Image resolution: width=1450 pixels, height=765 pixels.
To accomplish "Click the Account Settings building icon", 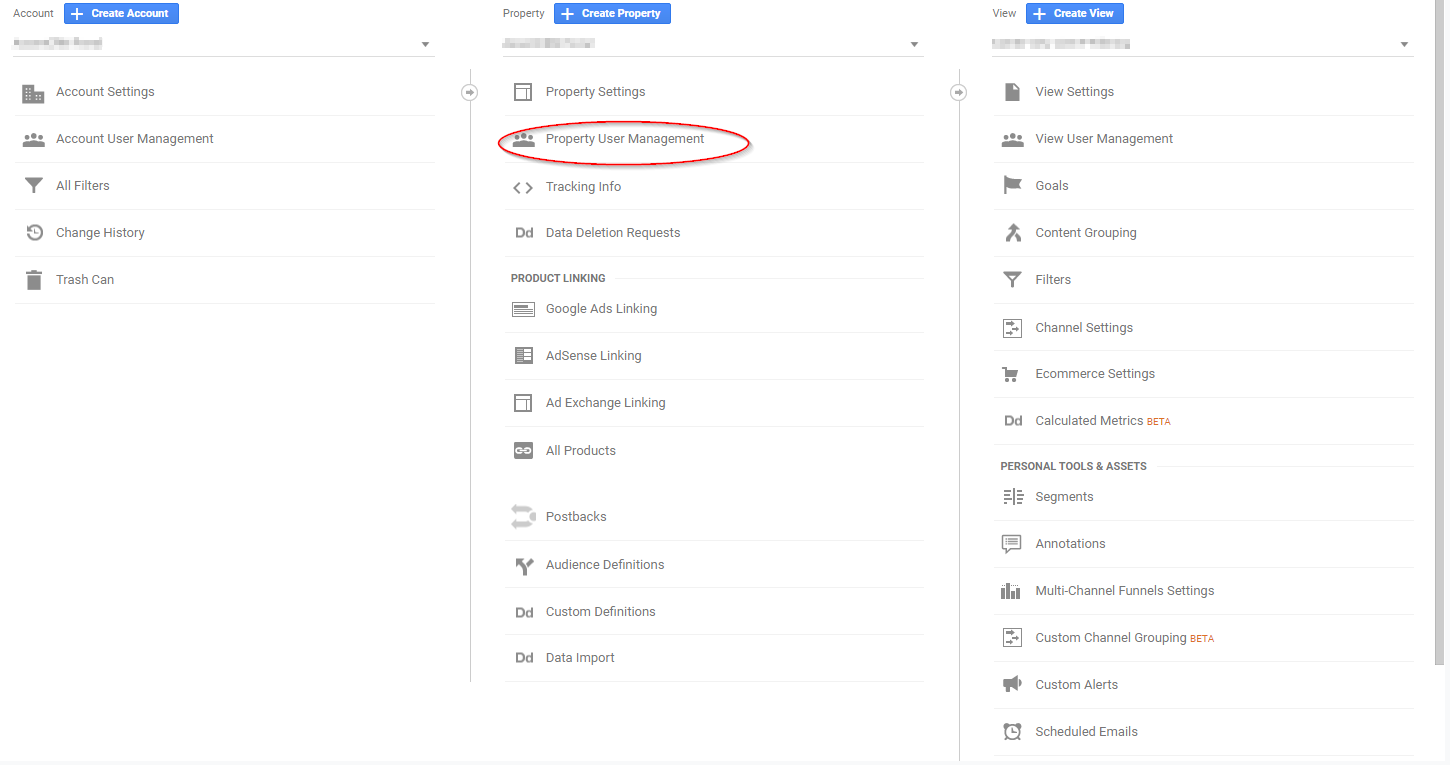I will (33, 93).
